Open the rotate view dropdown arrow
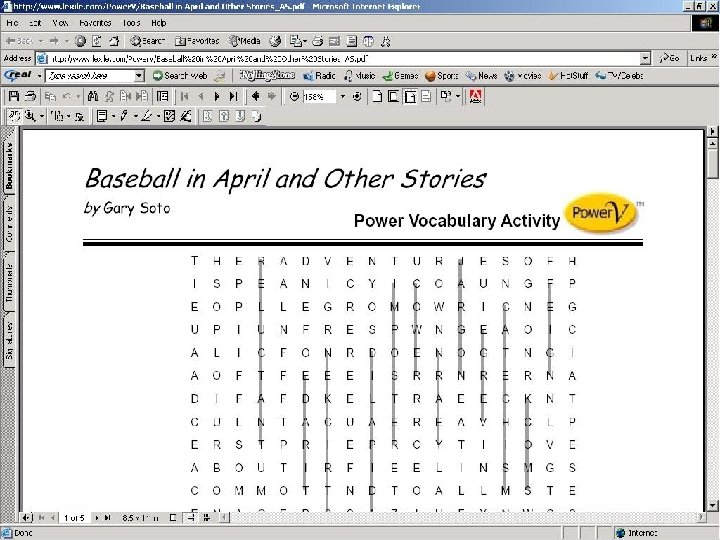 (x=458, y=96)
